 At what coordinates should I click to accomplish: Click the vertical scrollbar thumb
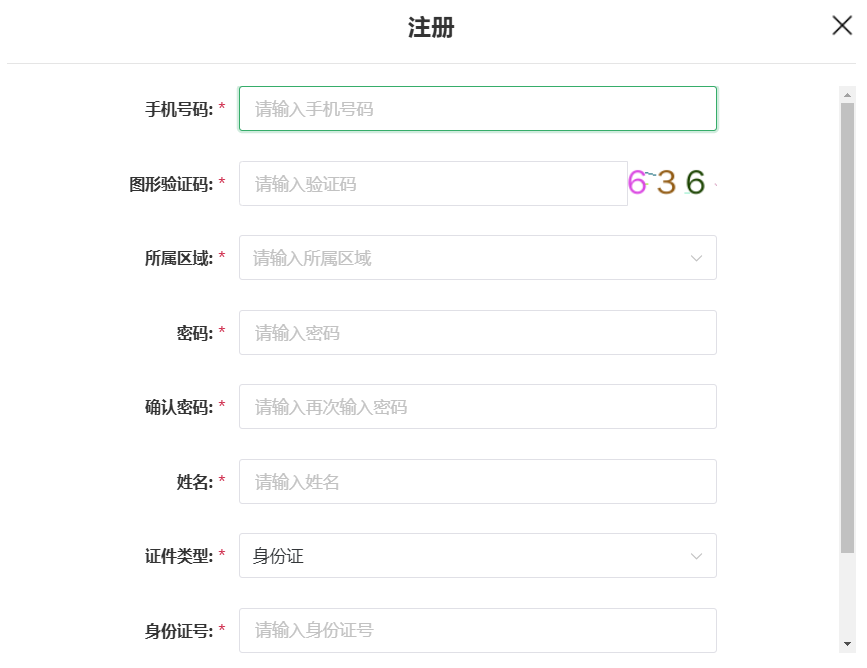coord(847,328)
